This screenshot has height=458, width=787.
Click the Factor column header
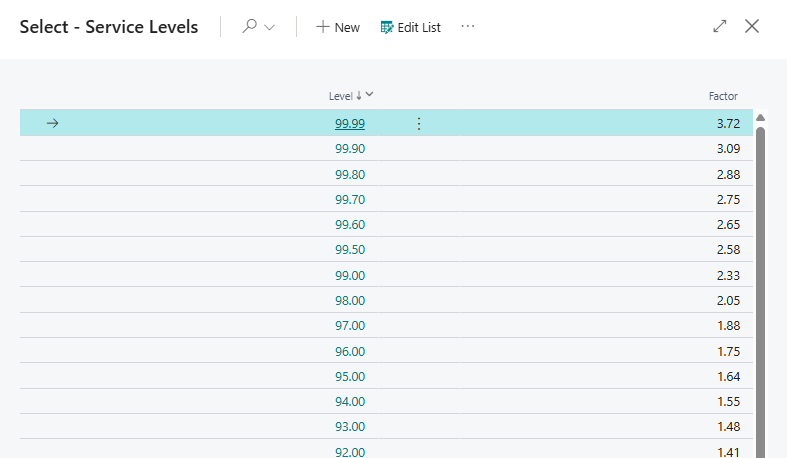[x=723, y=96]
